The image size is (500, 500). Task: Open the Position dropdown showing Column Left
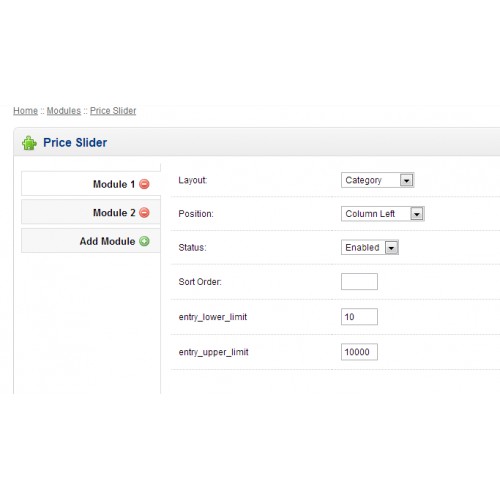383,214
